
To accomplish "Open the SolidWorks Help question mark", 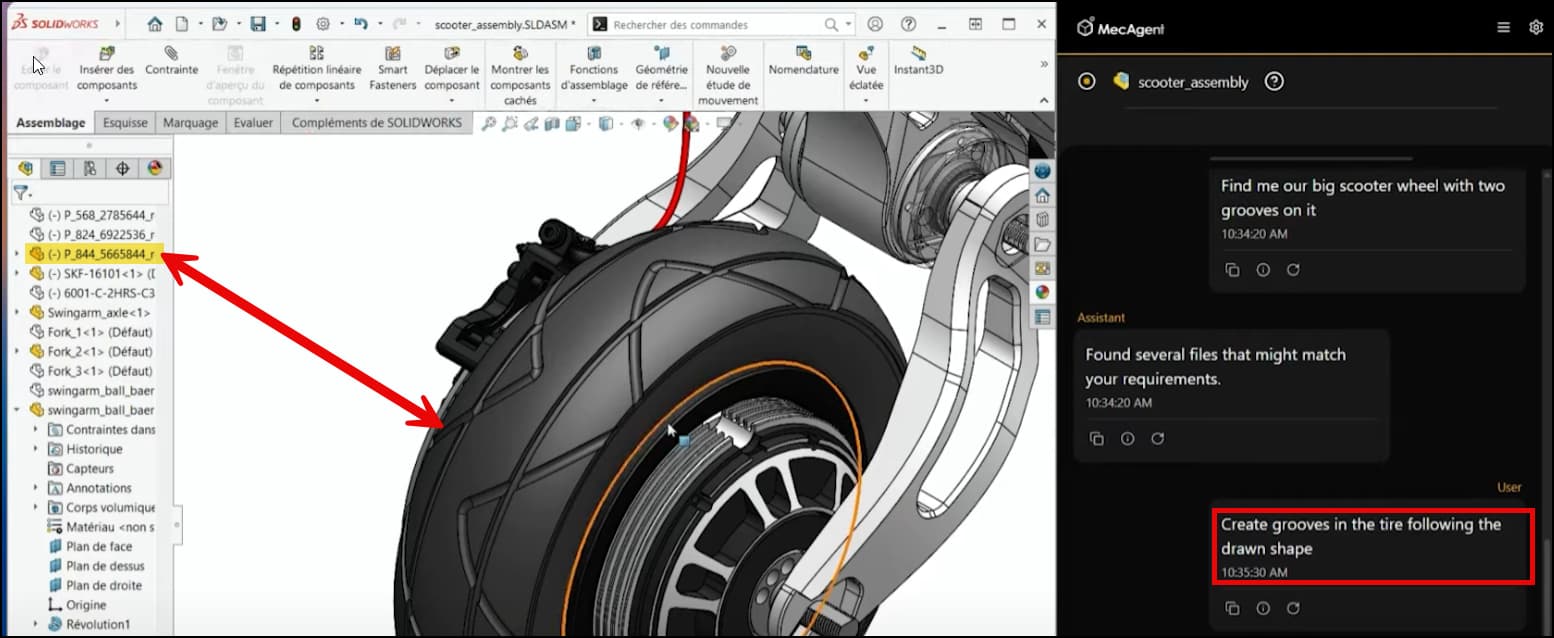I will (x=908, y=24).
